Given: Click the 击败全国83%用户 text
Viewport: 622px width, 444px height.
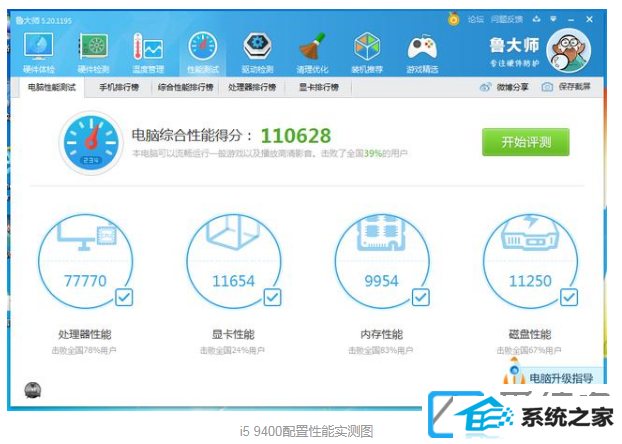Looking at the screenshot, I should pos(380,350).
